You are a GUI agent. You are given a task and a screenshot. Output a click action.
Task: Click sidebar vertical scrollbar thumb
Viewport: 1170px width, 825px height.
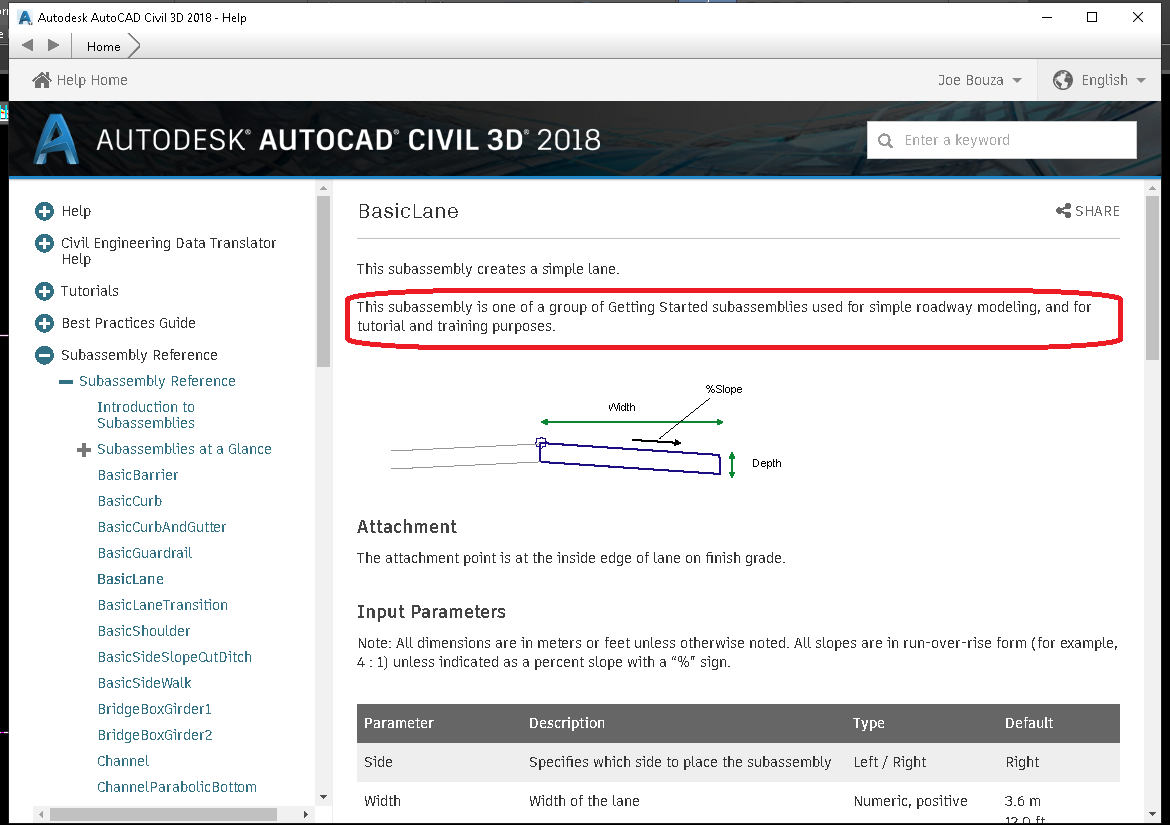click(x=323, y=281)
